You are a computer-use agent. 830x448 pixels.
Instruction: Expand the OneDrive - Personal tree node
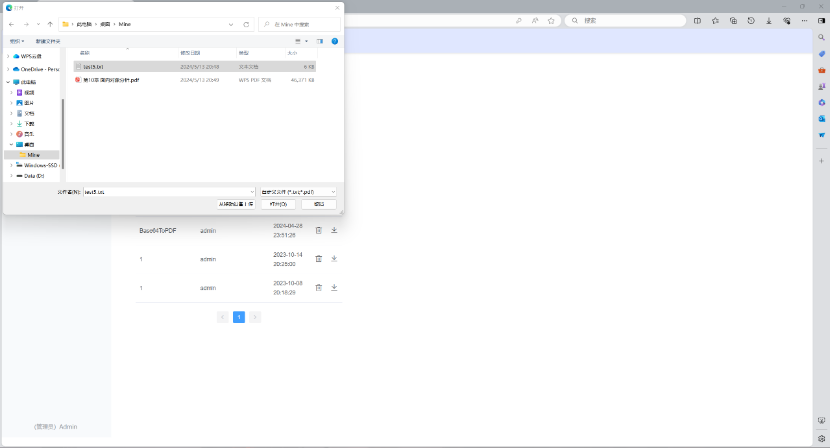click(8, 69)
